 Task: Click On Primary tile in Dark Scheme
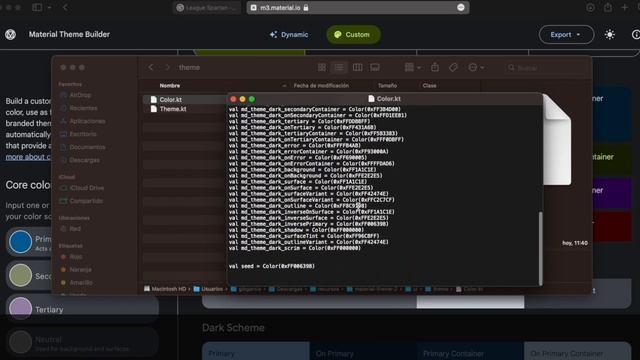363,351
